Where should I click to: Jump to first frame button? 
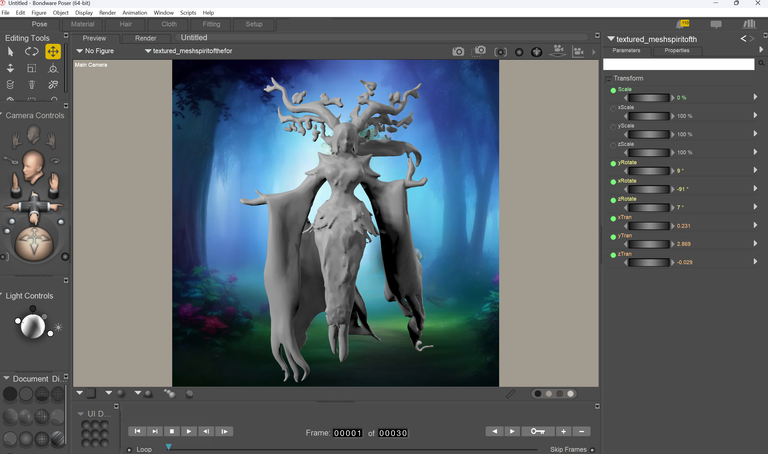click(137, 431)
